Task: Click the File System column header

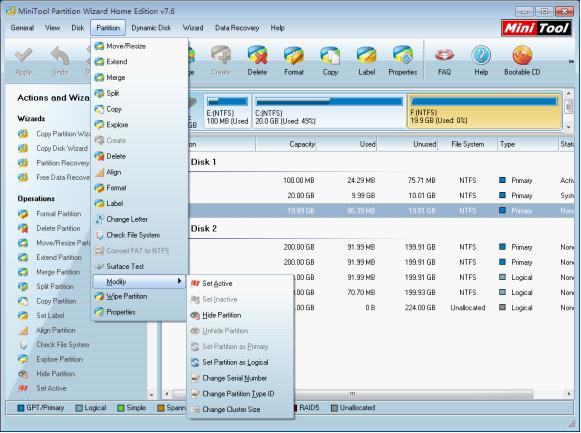Action: click(468, 144)
